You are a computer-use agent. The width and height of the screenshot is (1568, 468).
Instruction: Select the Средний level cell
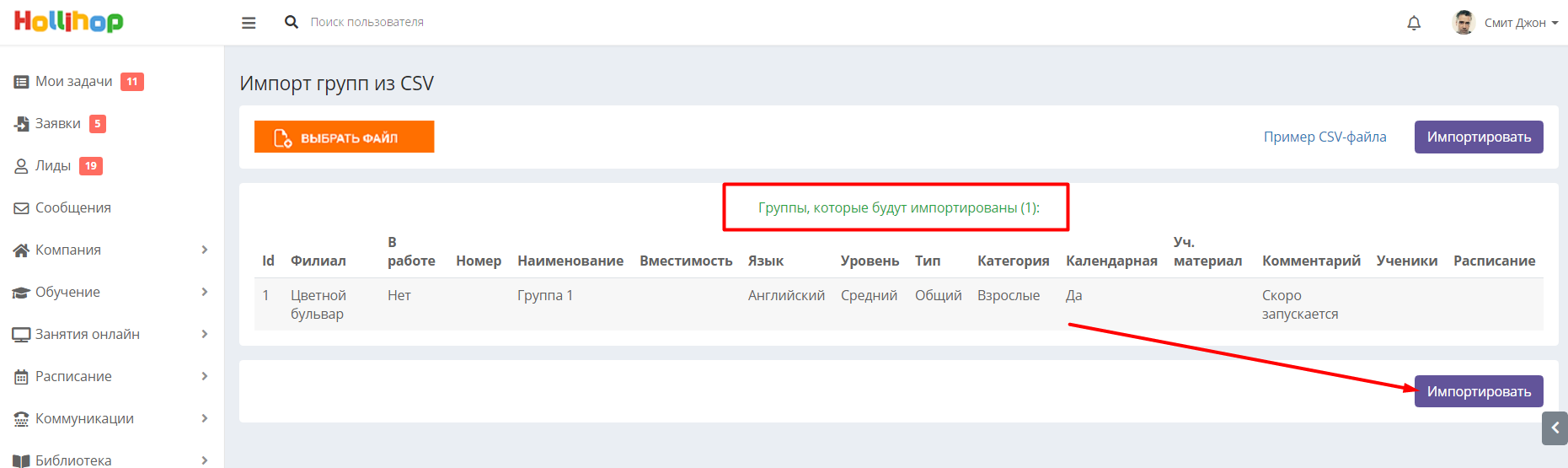coord(869,295)
